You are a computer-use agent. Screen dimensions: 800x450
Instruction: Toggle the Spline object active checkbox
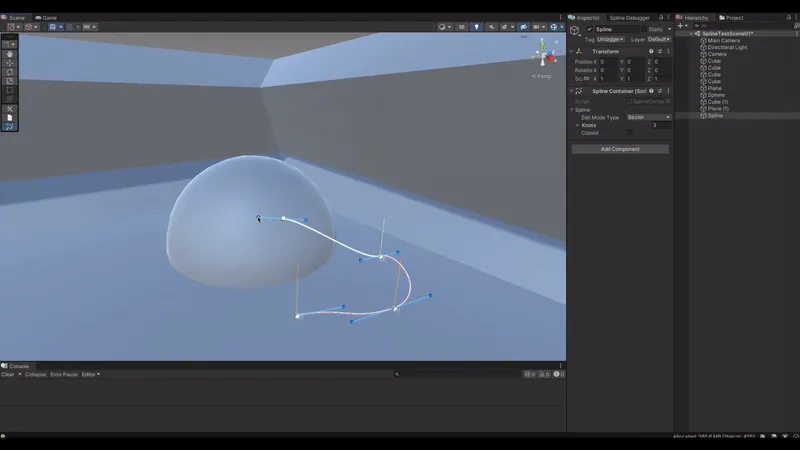(589, 29)
